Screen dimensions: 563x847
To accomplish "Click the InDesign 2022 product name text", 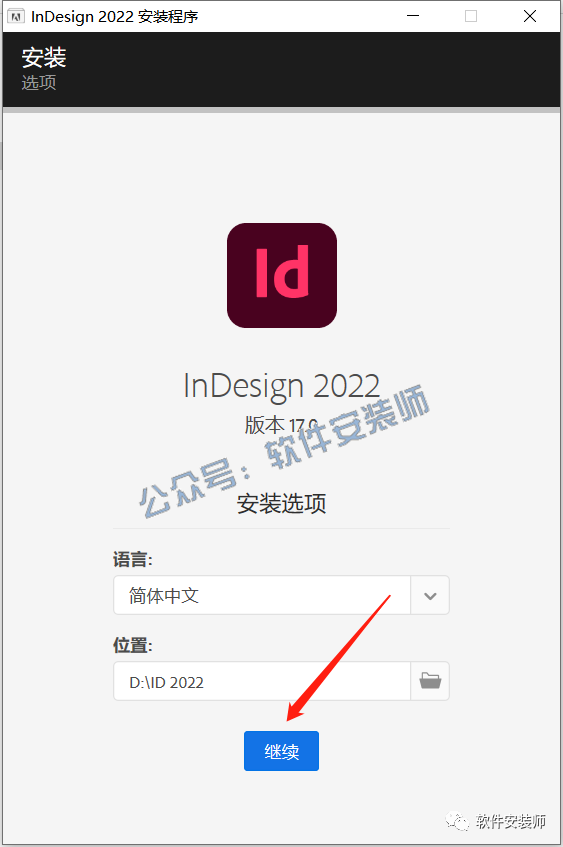I will coord(282,385).
